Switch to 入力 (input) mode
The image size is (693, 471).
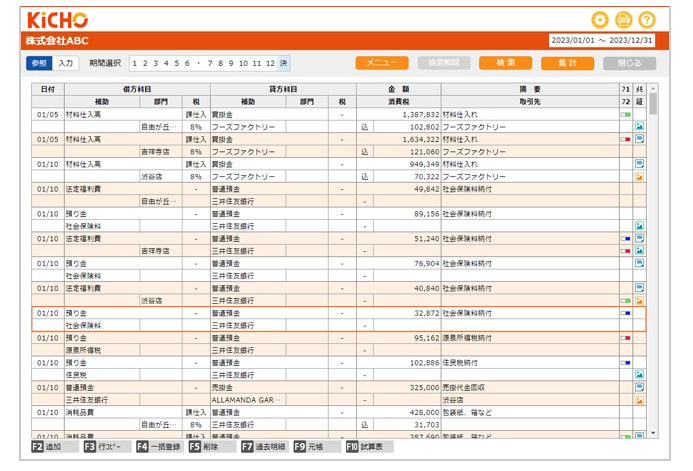[65, 63]
